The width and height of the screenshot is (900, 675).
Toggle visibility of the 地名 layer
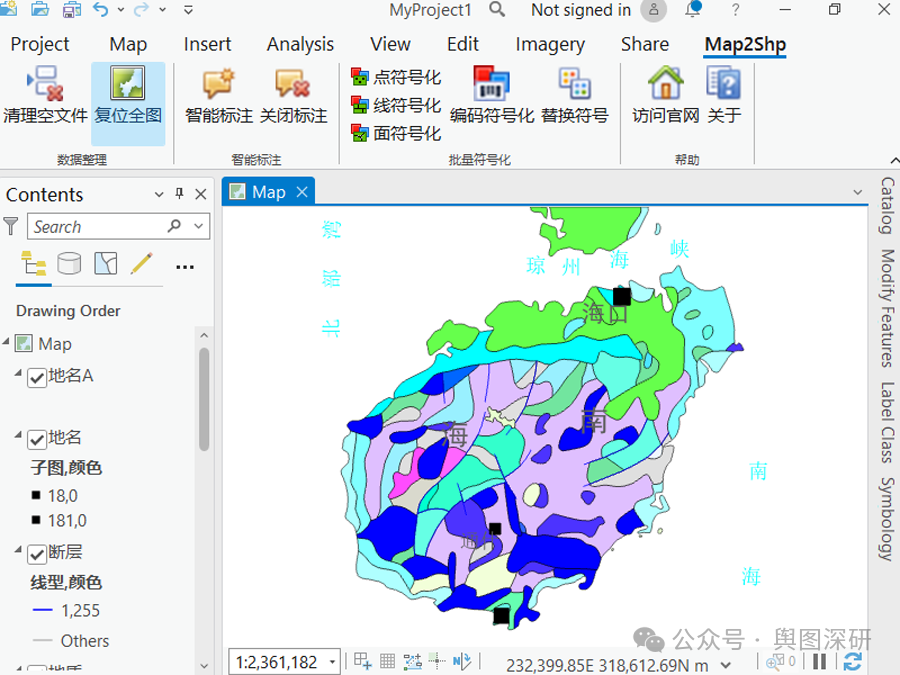[x=37, y=440]
